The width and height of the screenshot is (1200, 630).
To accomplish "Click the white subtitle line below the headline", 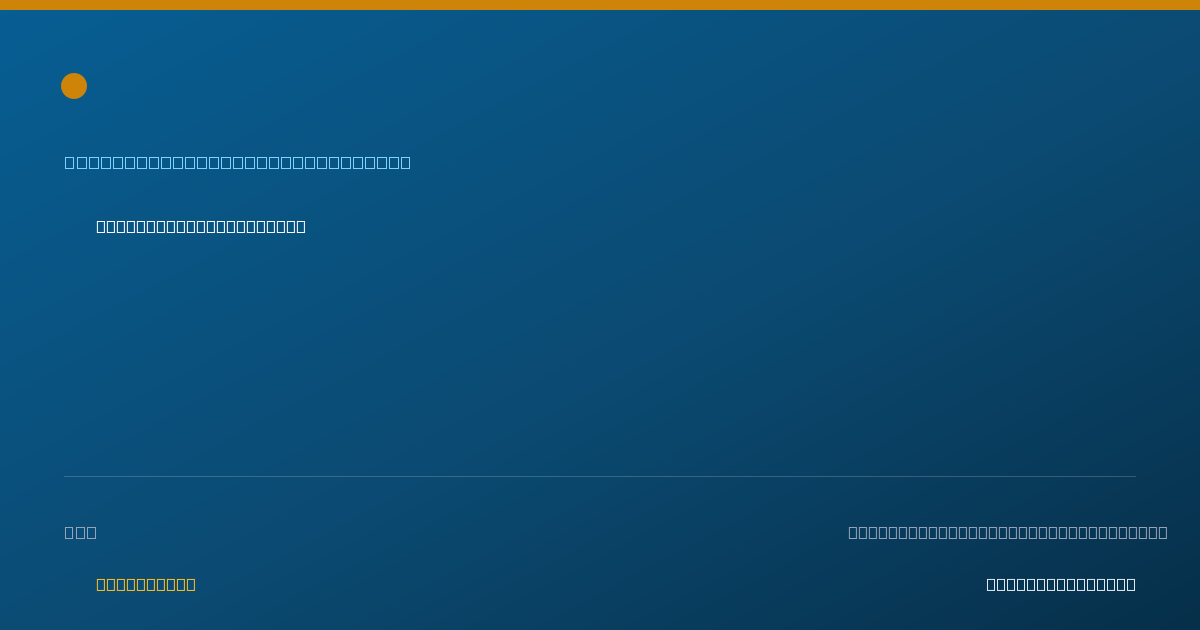I will click(200, 227).
